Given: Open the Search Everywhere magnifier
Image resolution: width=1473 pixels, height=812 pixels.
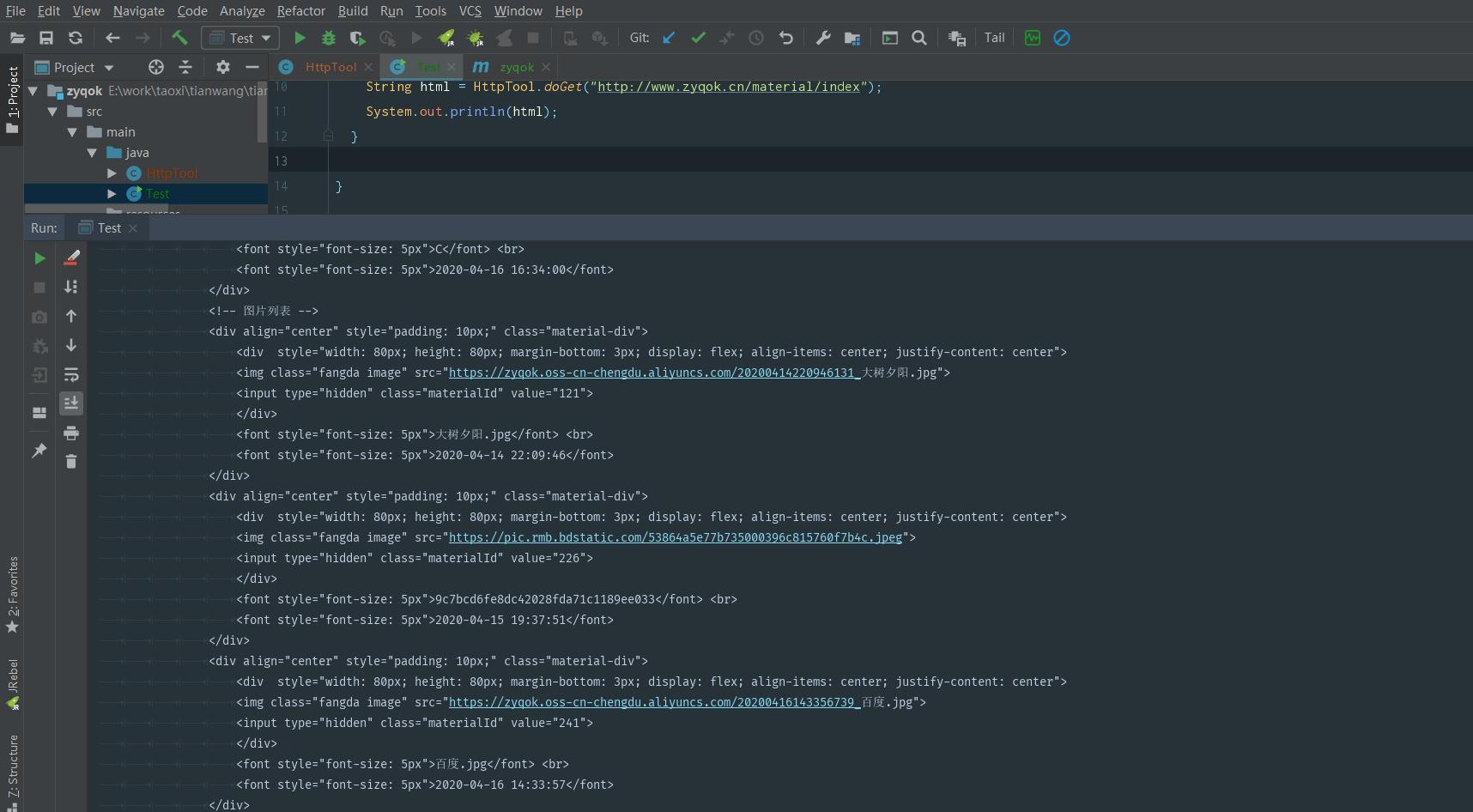Looking at the screenshot, I should pyautogui.click(x=919, y=38).
